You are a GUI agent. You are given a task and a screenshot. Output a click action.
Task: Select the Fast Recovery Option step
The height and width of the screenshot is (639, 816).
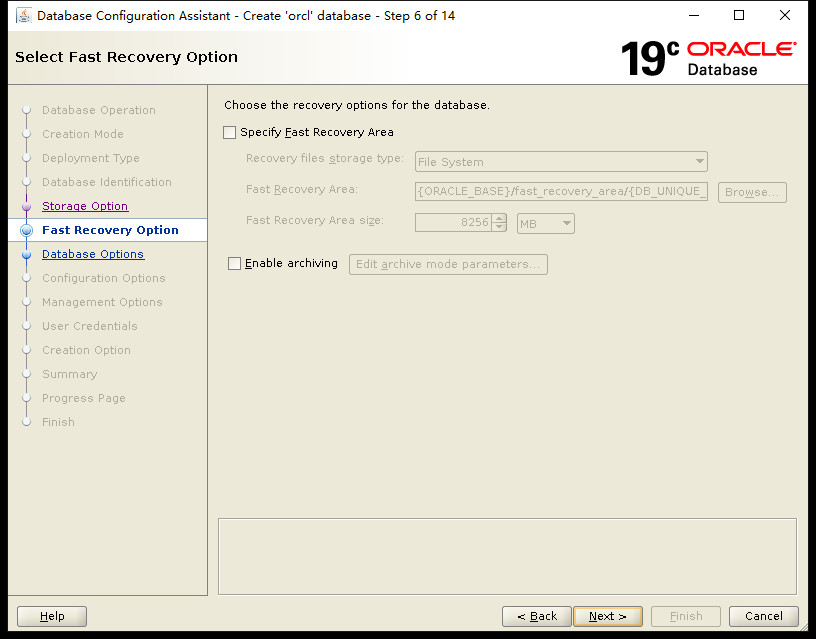110,230
